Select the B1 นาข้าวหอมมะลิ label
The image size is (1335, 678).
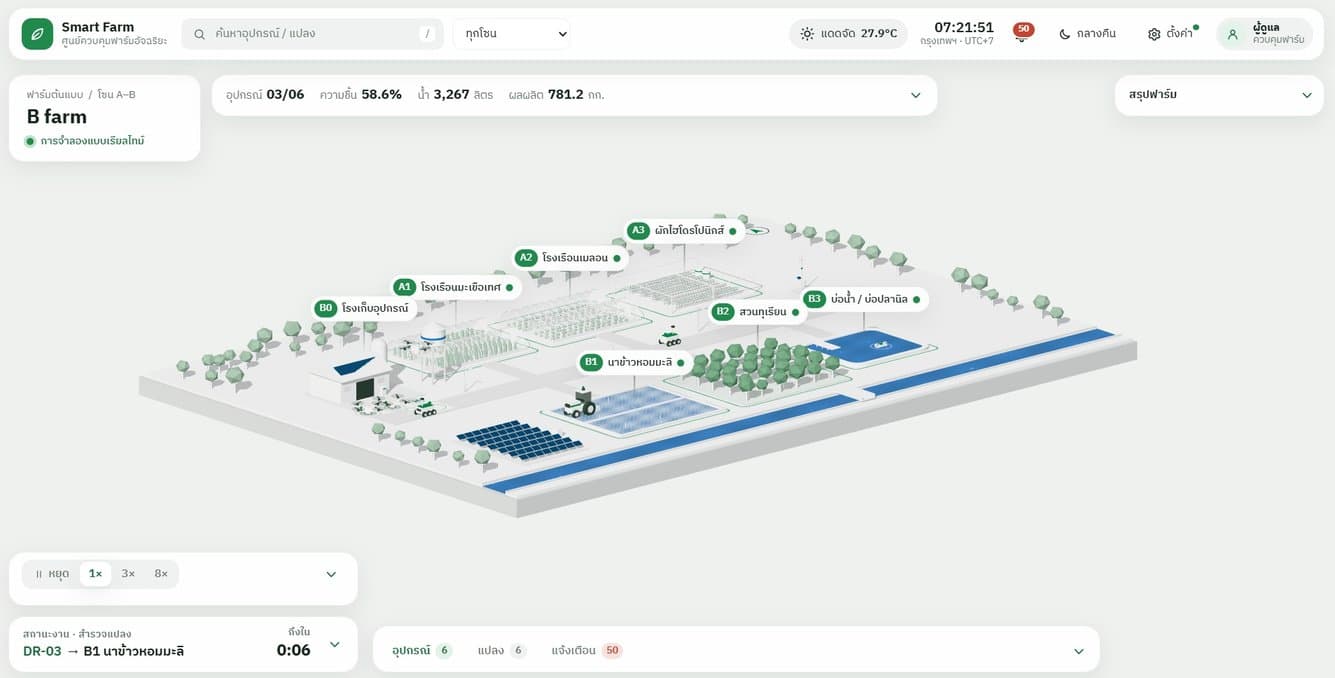point(636,362)
